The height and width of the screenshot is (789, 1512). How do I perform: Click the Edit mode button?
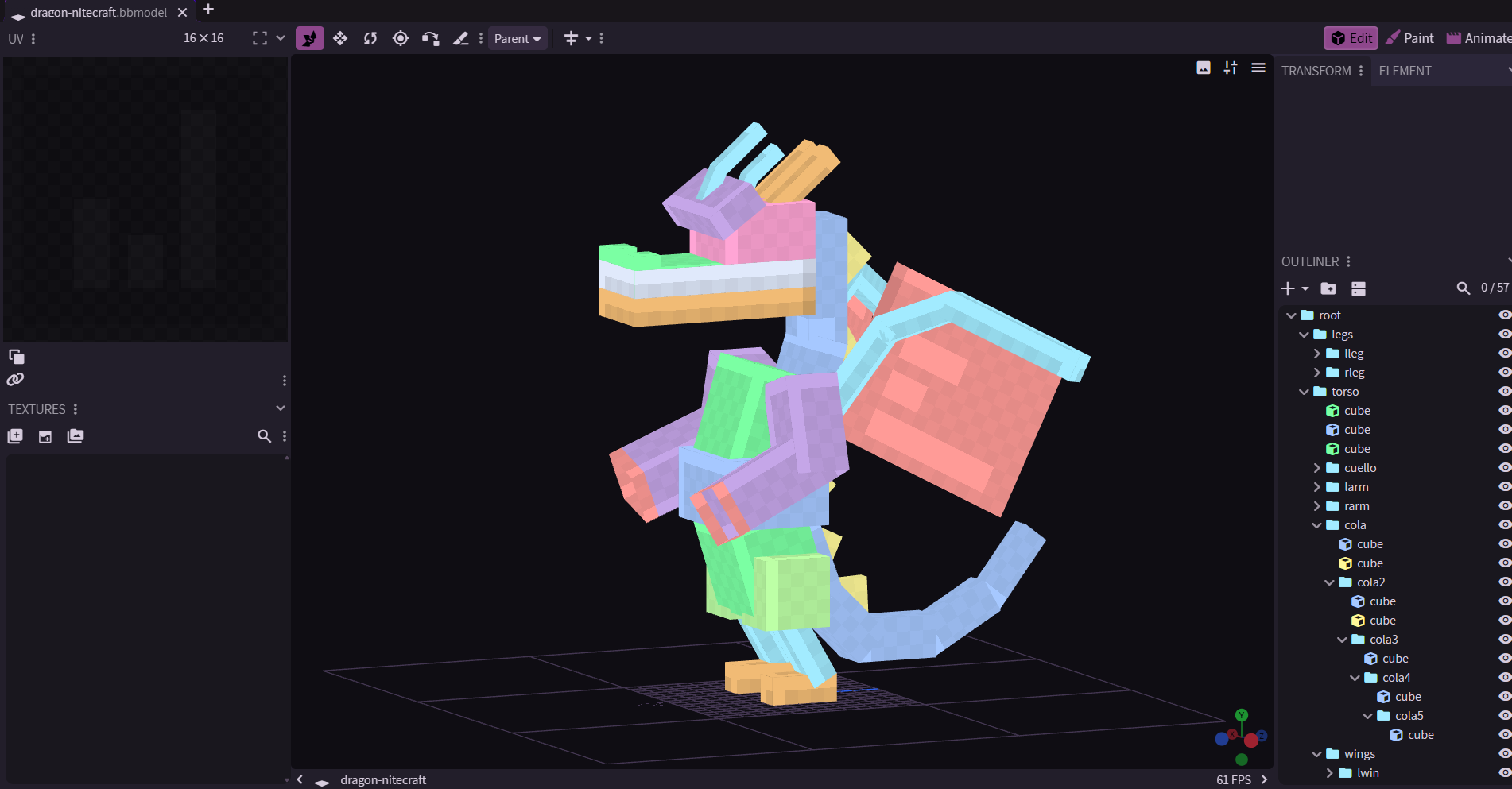click(1351, 38)
